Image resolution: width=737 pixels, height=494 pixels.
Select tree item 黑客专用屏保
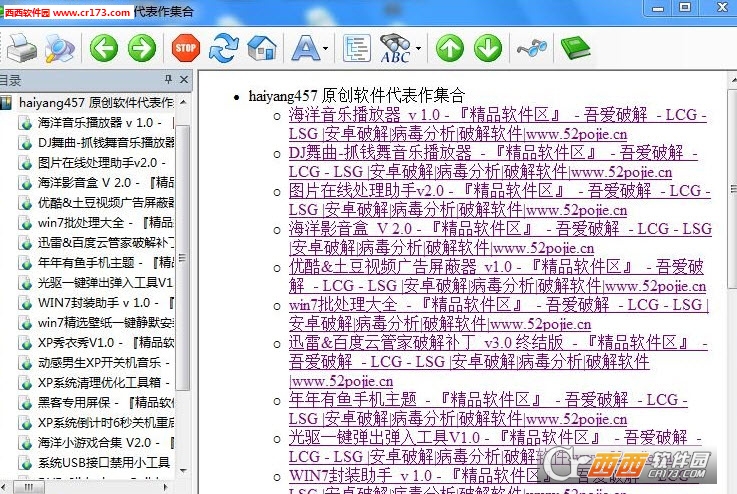106,402
